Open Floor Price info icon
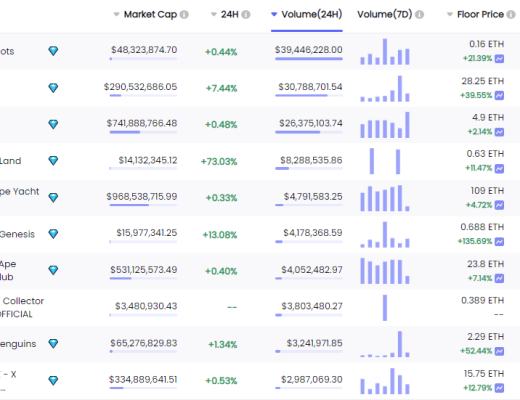Screen dimensions: 520x400 [x=511, y=15]
